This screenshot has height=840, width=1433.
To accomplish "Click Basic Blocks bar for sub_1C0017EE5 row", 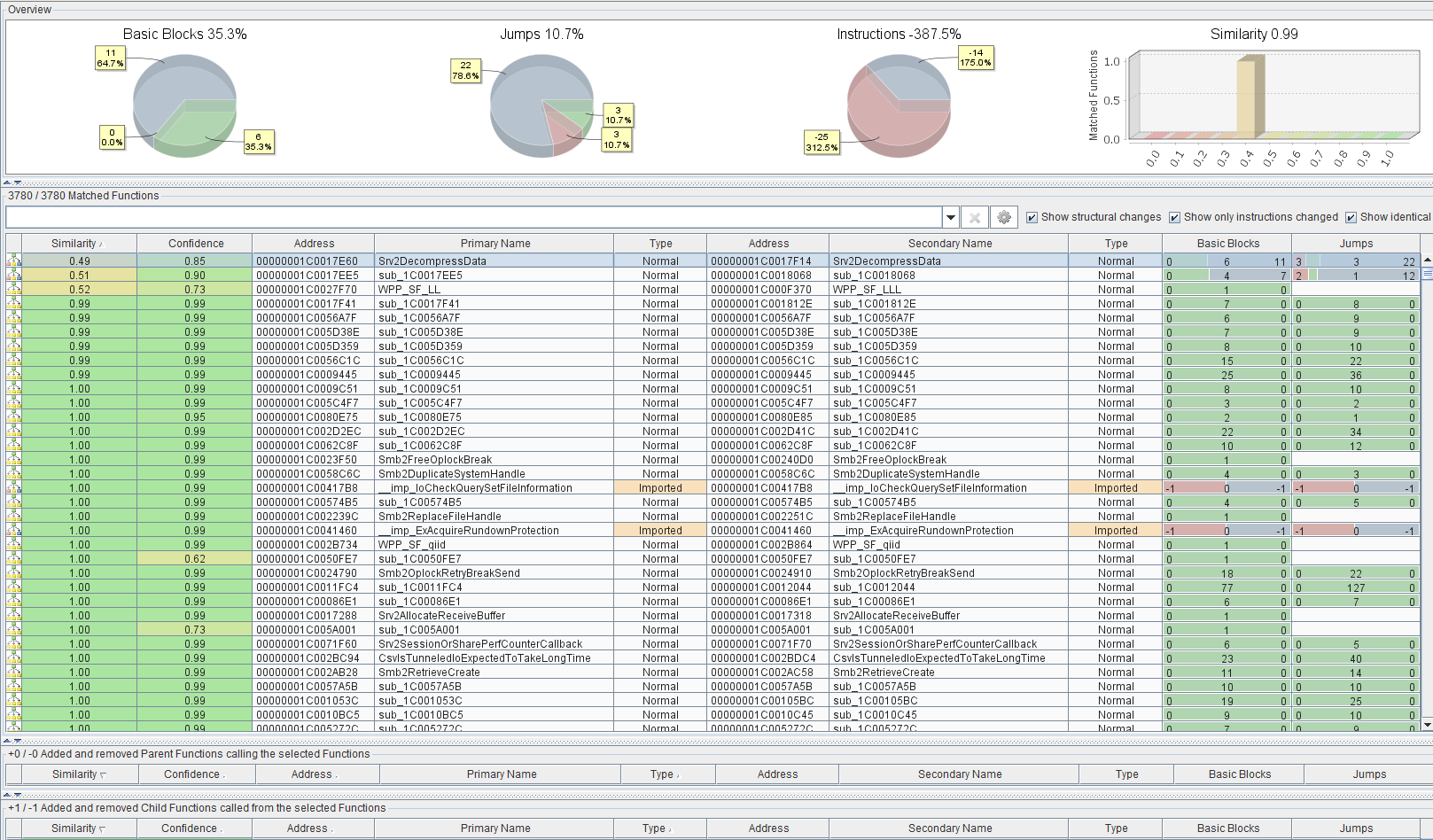I will [1227, 276].
